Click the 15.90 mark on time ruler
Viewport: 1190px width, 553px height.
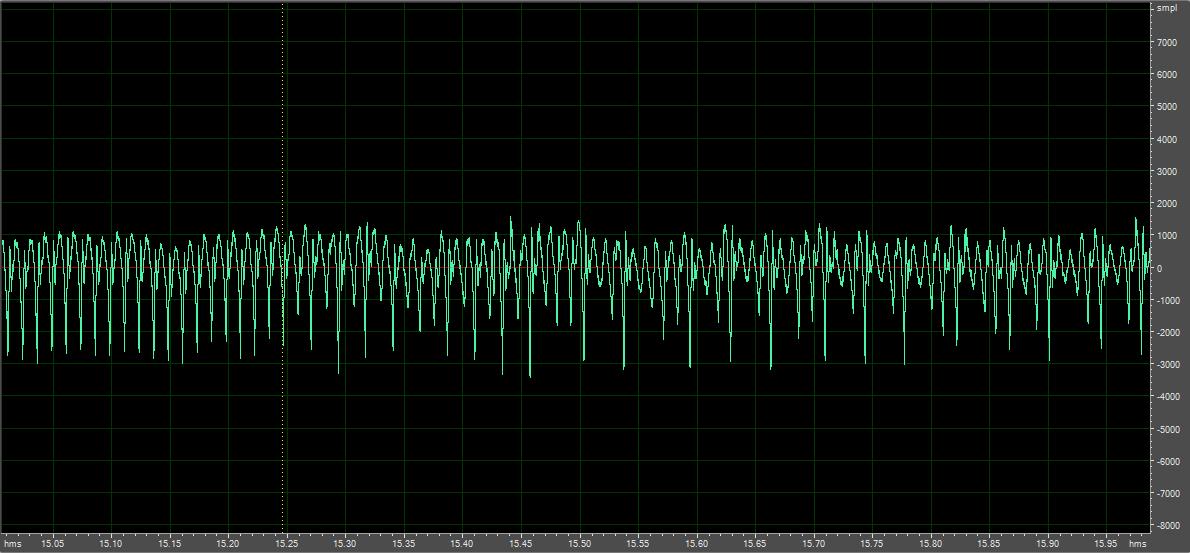click(1047, 544)
